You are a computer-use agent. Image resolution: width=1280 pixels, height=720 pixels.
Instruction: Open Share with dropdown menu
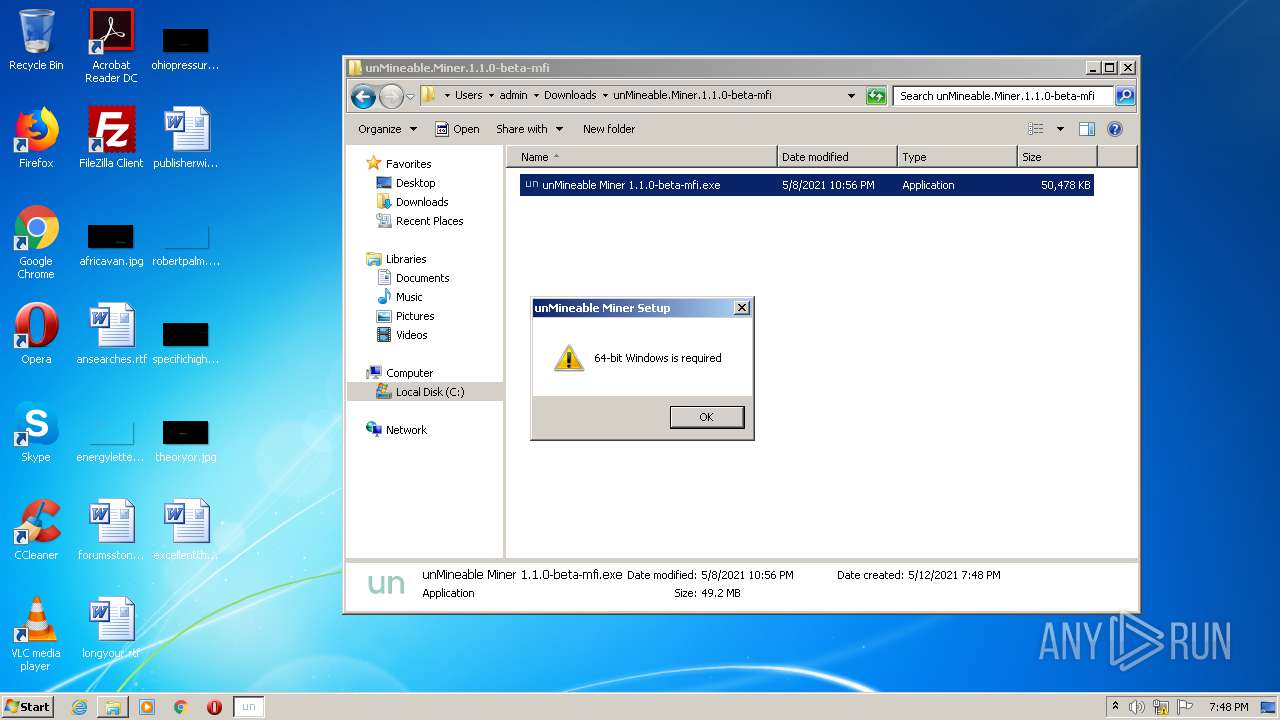coord(530,129)
